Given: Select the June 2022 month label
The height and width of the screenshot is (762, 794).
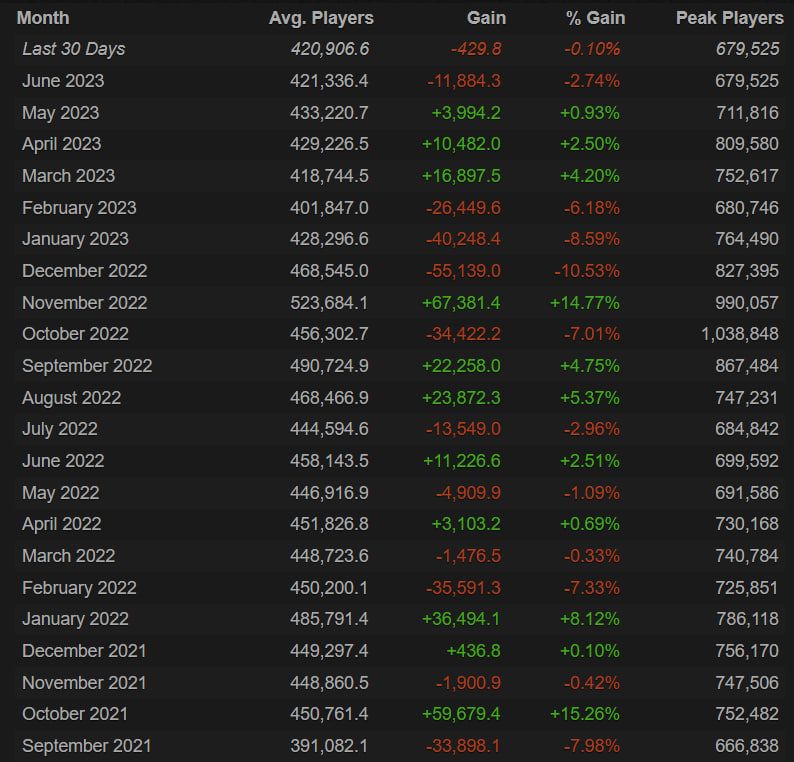Looking at the screenshot, I should pyautogui.click(x=63, y=461).
